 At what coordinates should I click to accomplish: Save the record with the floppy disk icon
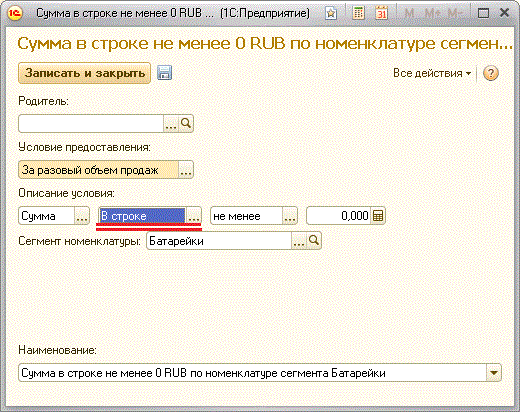coord(164,73)
